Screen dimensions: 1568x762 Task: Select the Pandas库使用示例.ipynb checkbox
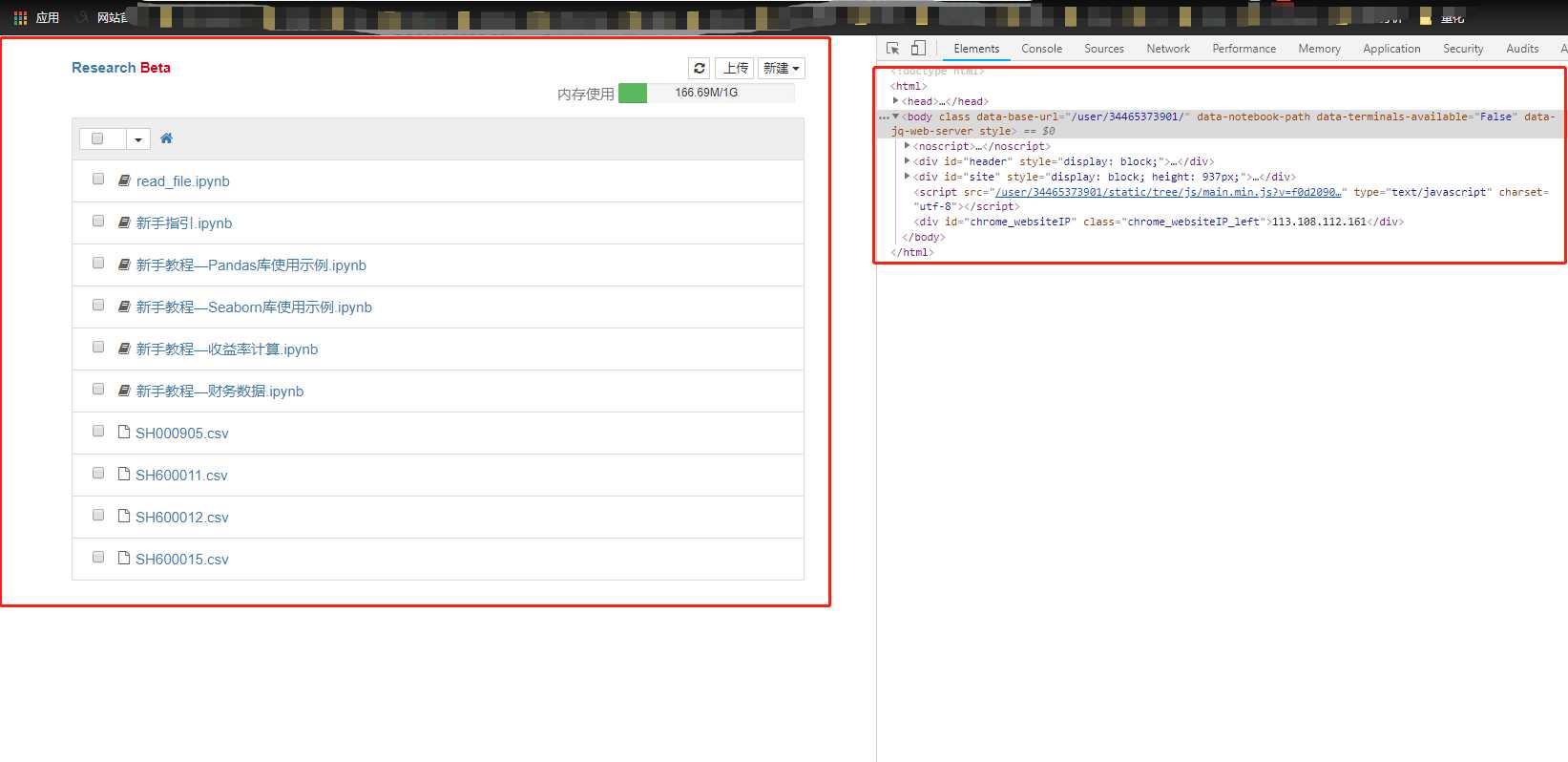[x=98, y=263]
